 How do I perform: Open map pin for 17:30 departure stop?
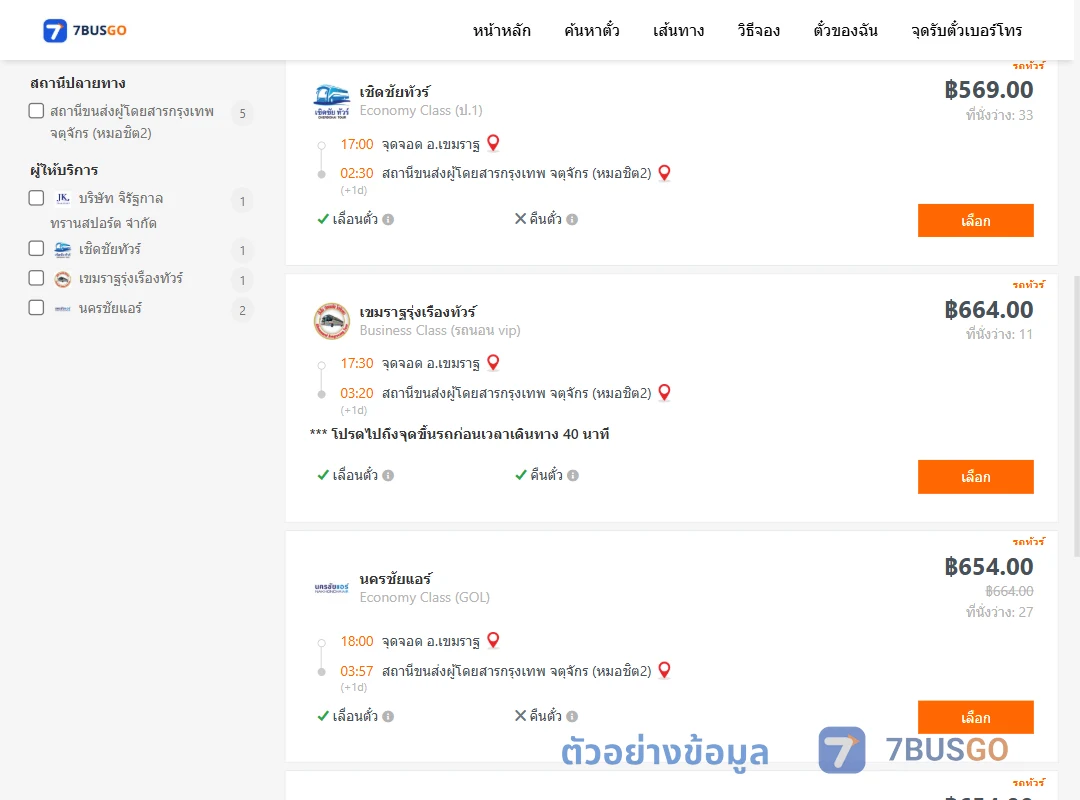(x=493, y=362)
